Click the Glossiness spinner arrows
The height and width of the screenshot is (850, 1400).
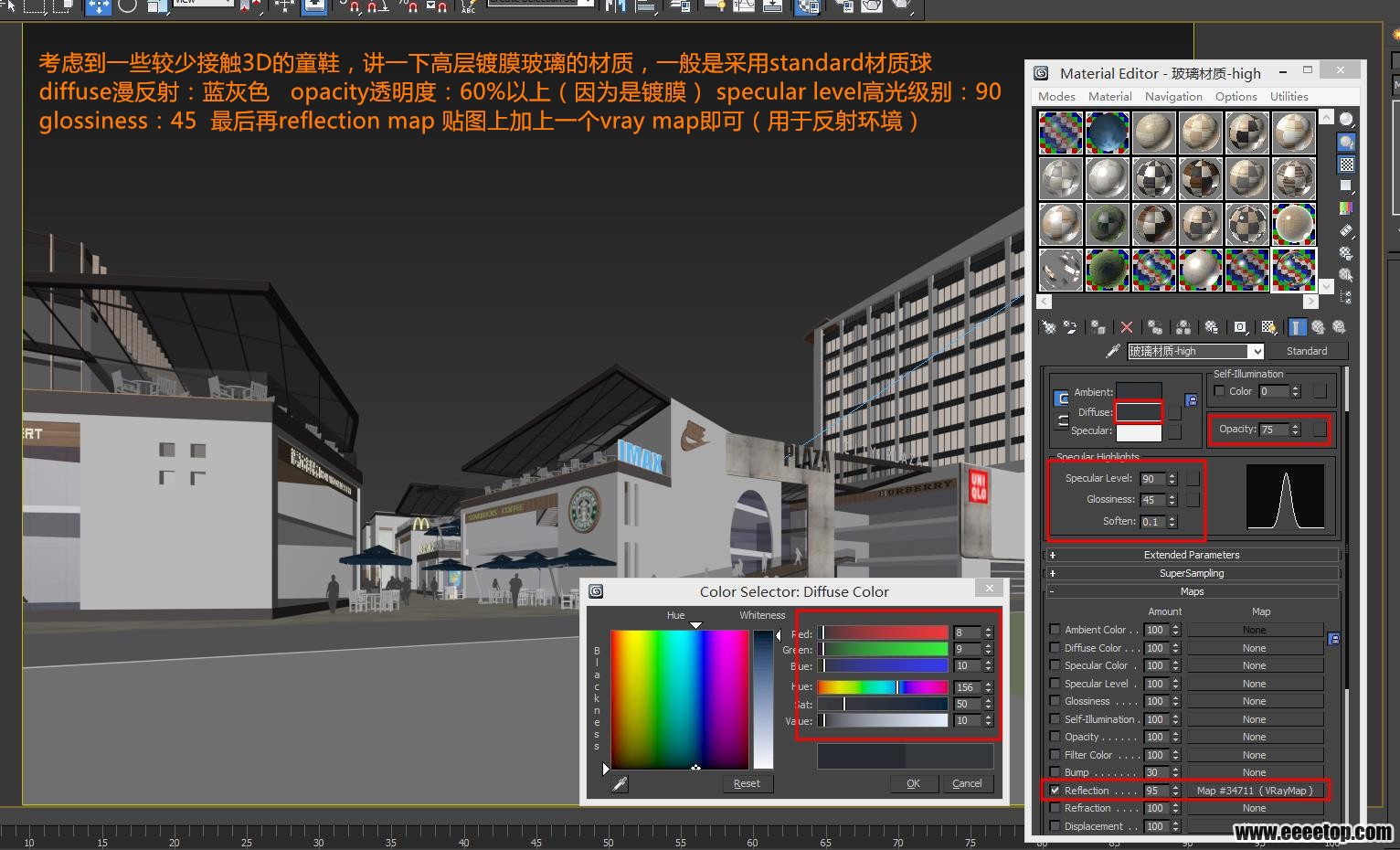tap(1172, 500)
